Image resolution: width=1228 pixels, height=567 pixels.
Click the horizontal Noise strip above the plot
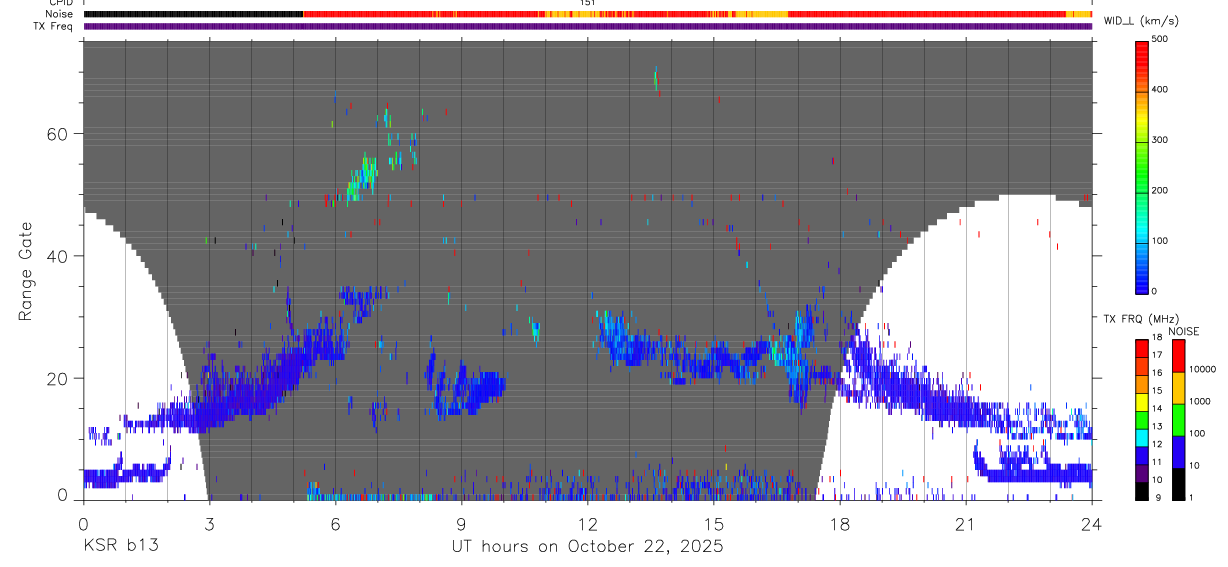click(x=588, y=14)
